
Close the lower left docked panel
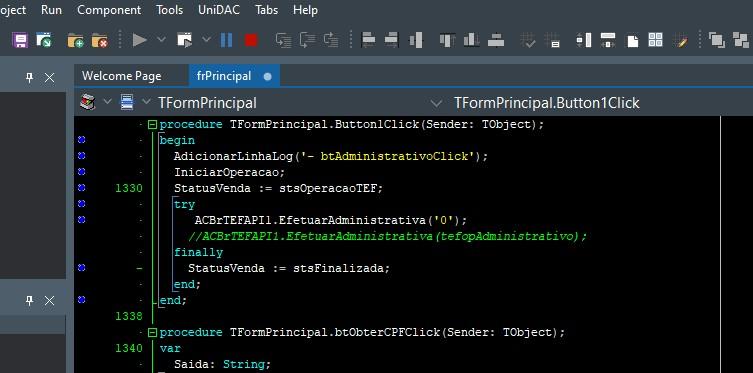(49, 301)
